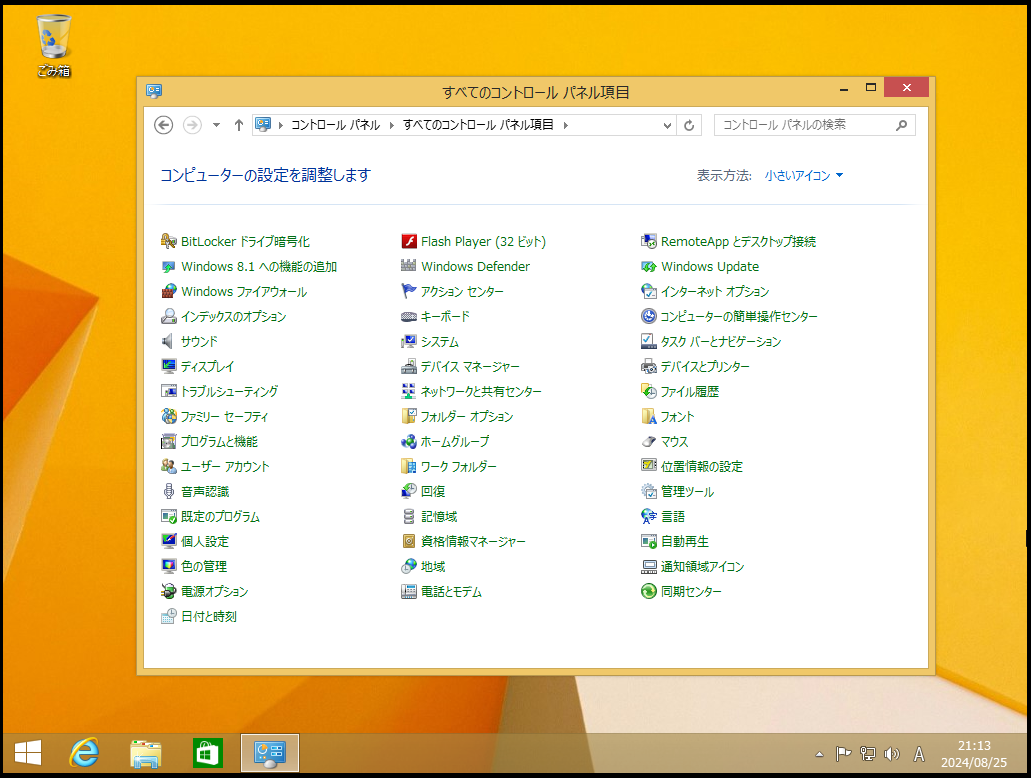
Task: Click the デバイスとプリンター icon
Action: [x=649, y=366]
